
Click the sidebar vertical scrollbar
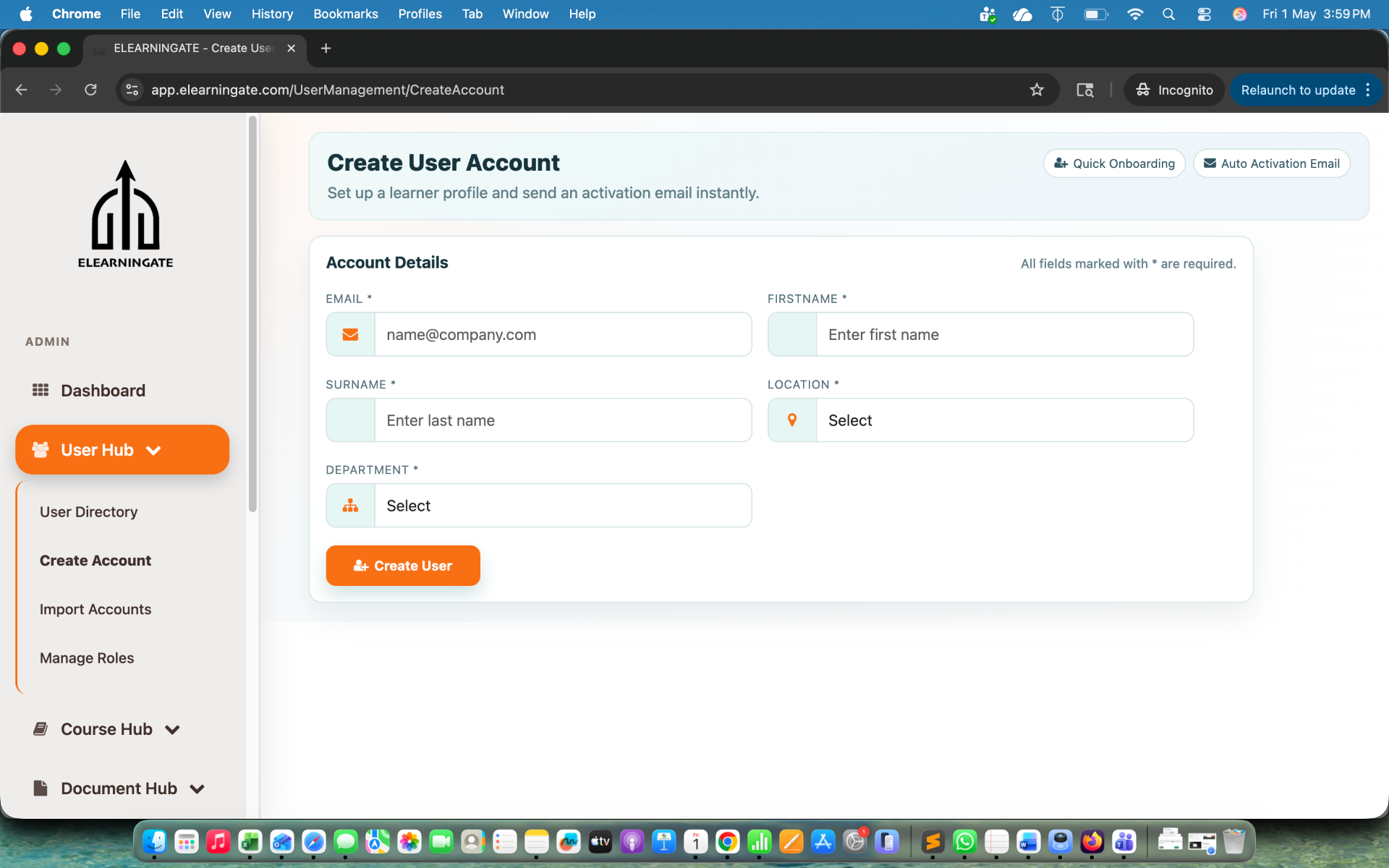[252, 313]
